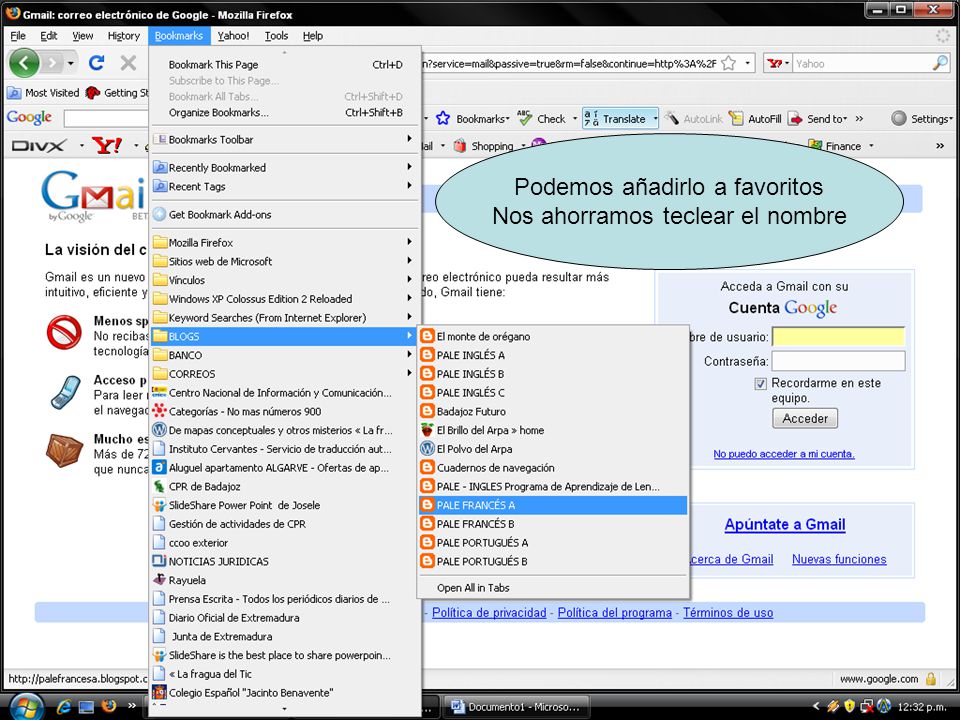This screenshot has height=720, width=960.
Task: Open the Nuevas funciones link
Action: 839,559
